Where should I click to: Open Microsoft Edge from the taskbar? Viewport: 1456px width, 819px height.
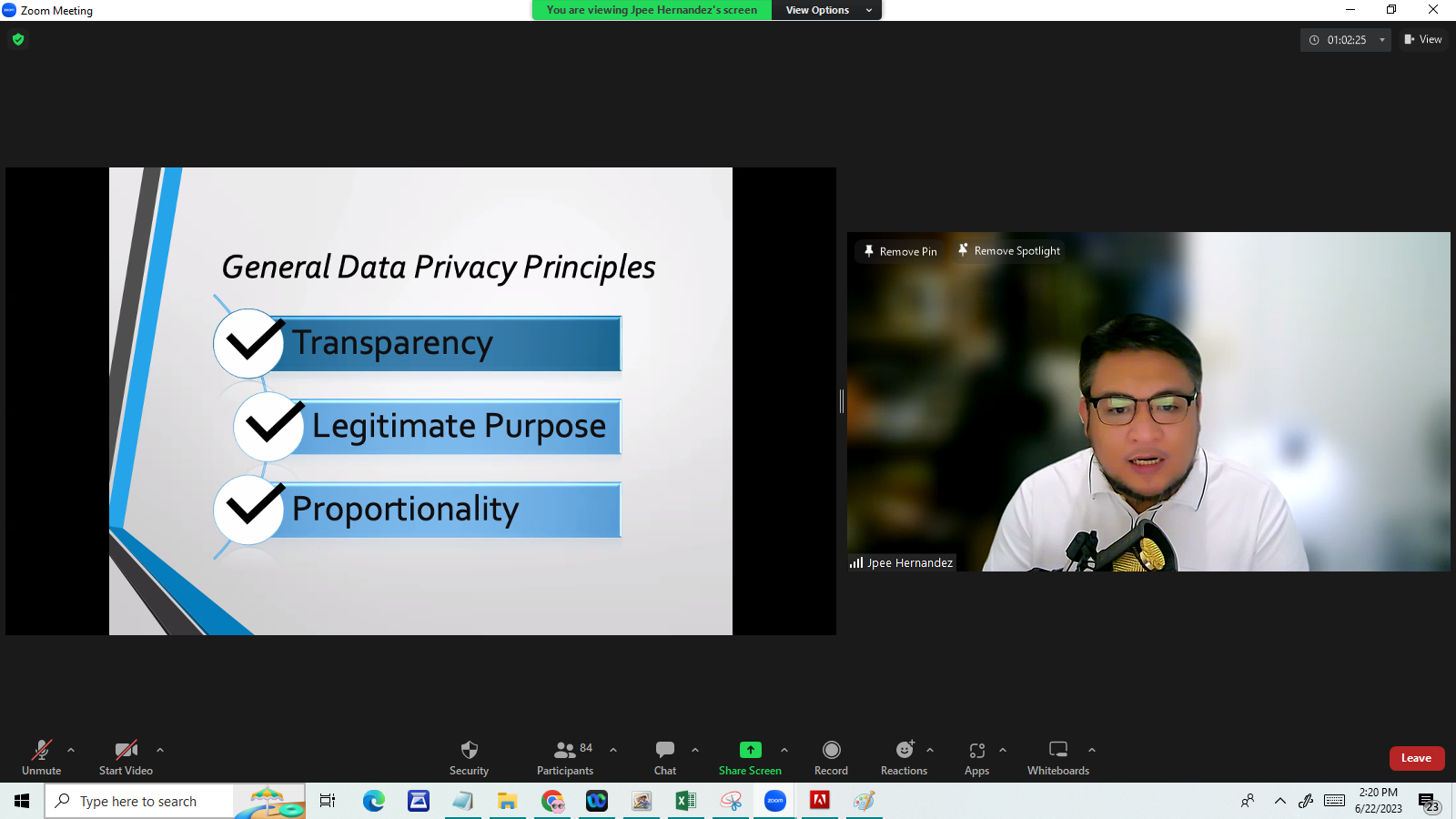(373, 801)
